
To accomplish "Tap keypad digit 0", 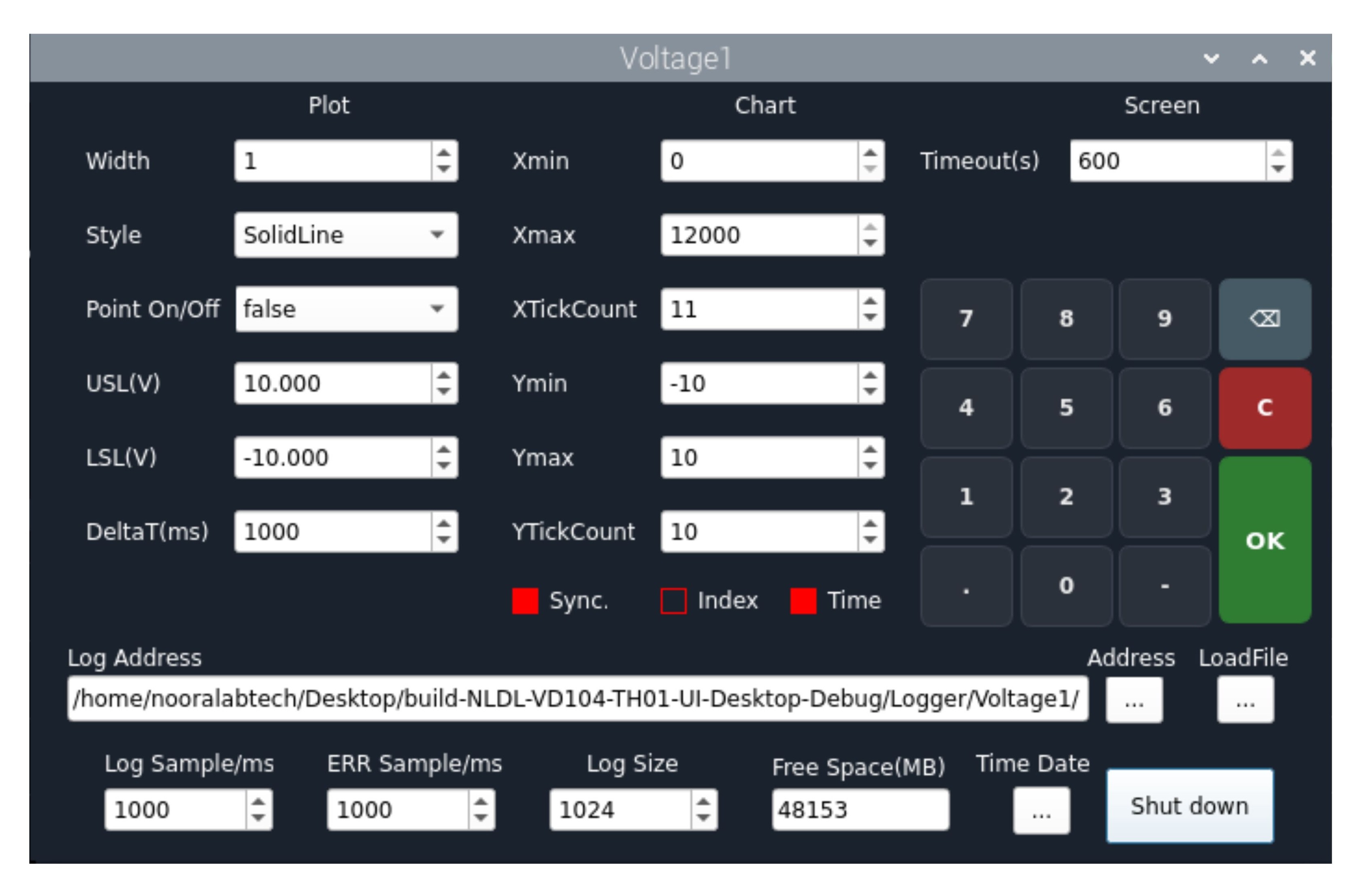I will pos(1066,586).
